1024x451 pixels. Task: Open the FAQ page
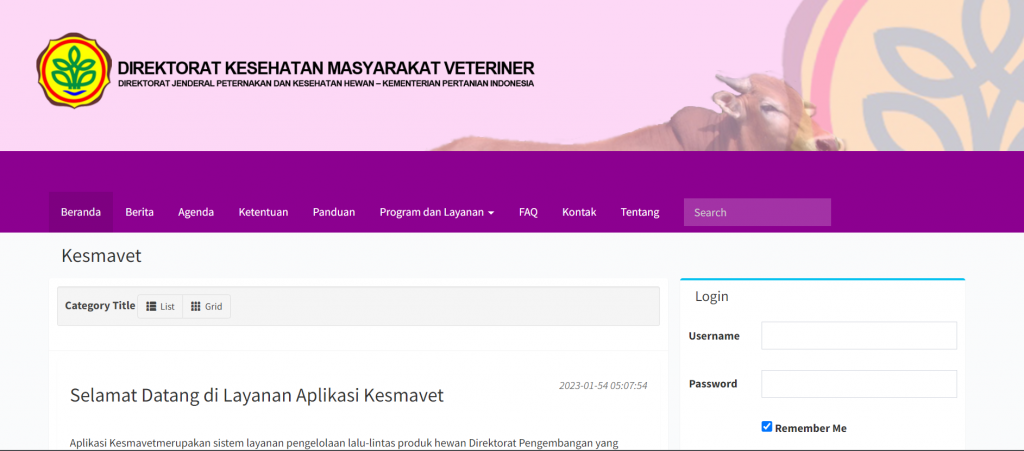pyautogui.click(x=528, y=212)
